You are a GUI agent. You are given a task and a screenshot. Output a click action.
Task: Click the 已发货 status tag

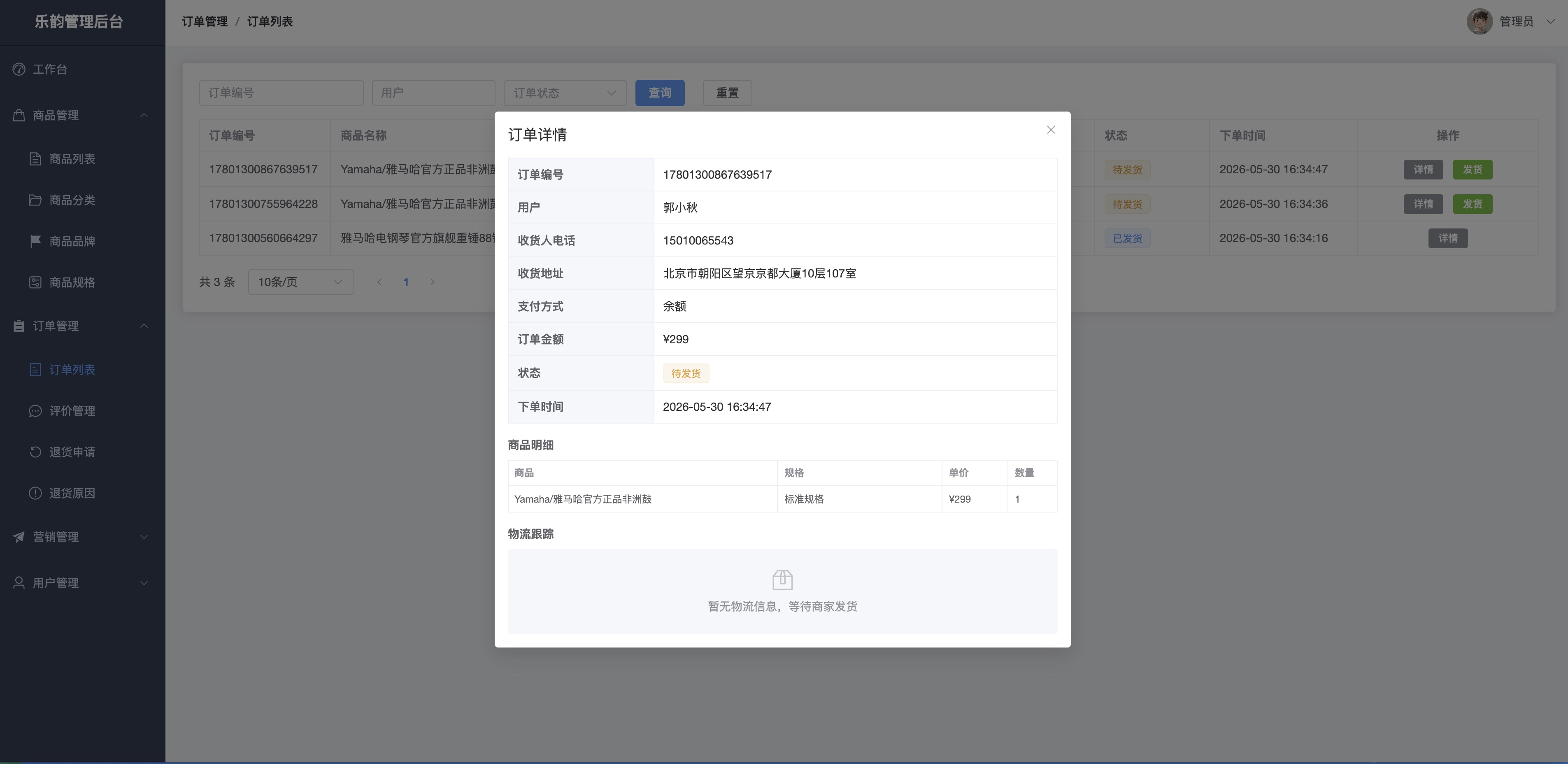pyautogui.click(x=1127, y=238)
